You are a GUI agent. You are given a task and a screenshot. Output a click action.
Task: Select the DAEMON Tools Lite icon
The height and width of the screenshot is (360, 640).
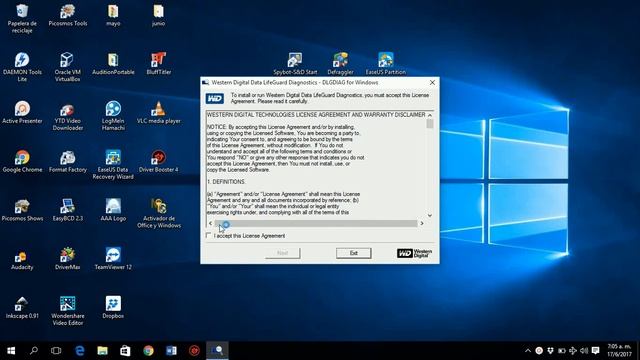click(22, 67)
